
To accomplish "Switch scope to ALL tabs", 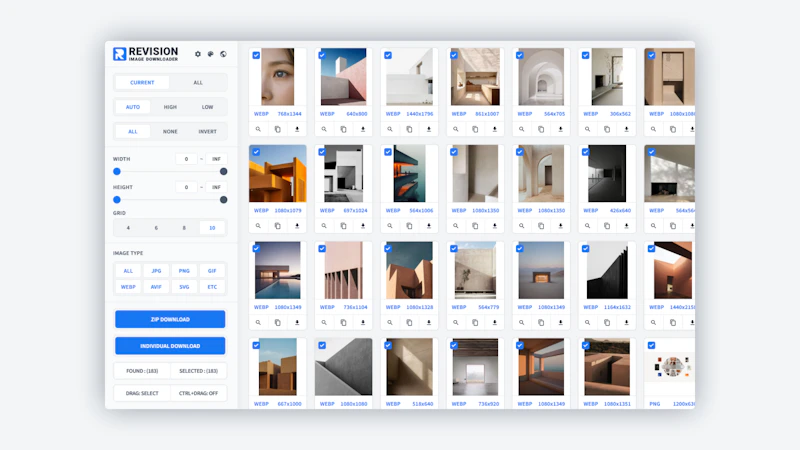I will [198, 82].
